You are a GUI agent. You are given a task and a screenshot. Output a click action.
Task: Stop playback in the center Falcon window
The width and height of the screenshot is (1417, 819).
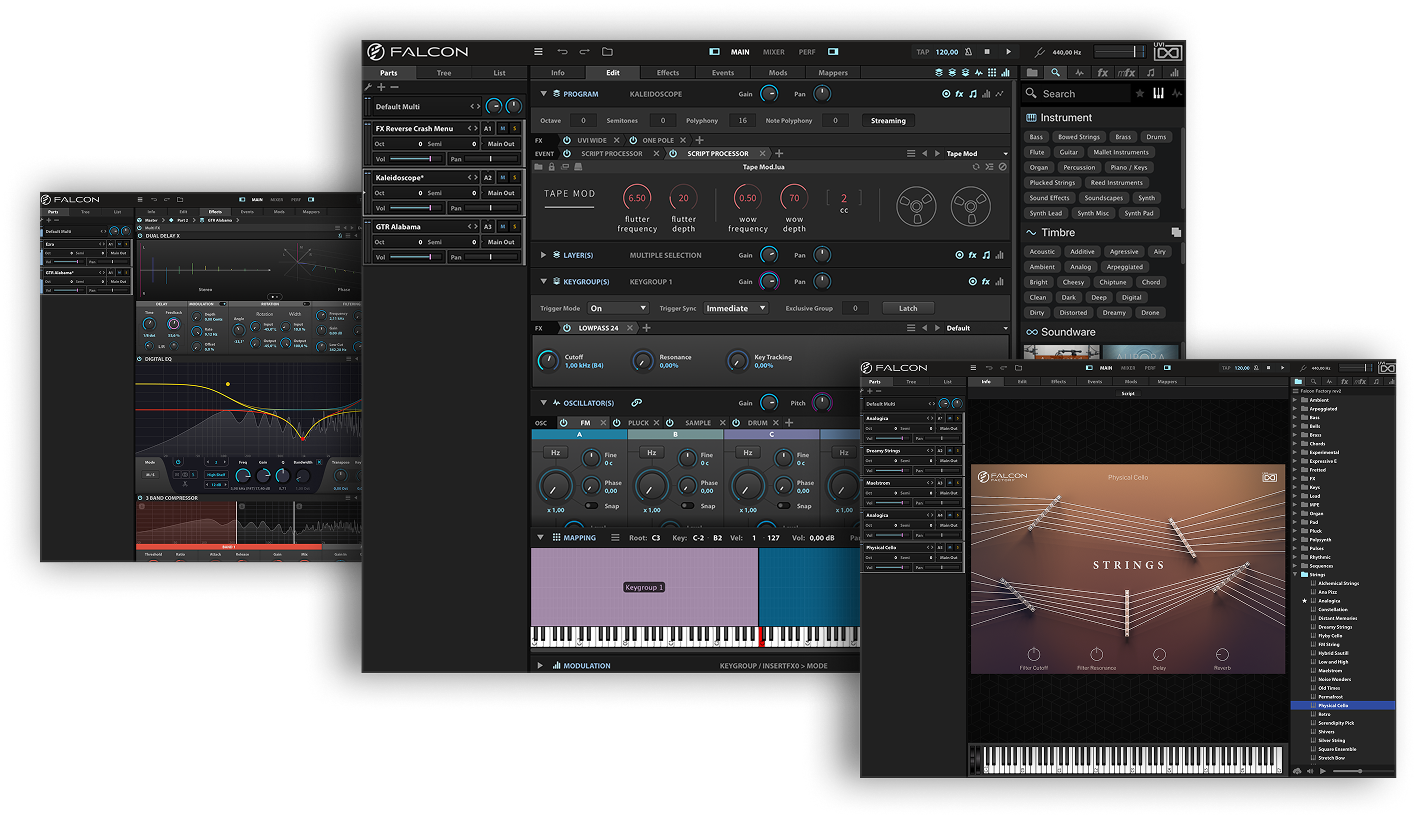pos(987,52)
